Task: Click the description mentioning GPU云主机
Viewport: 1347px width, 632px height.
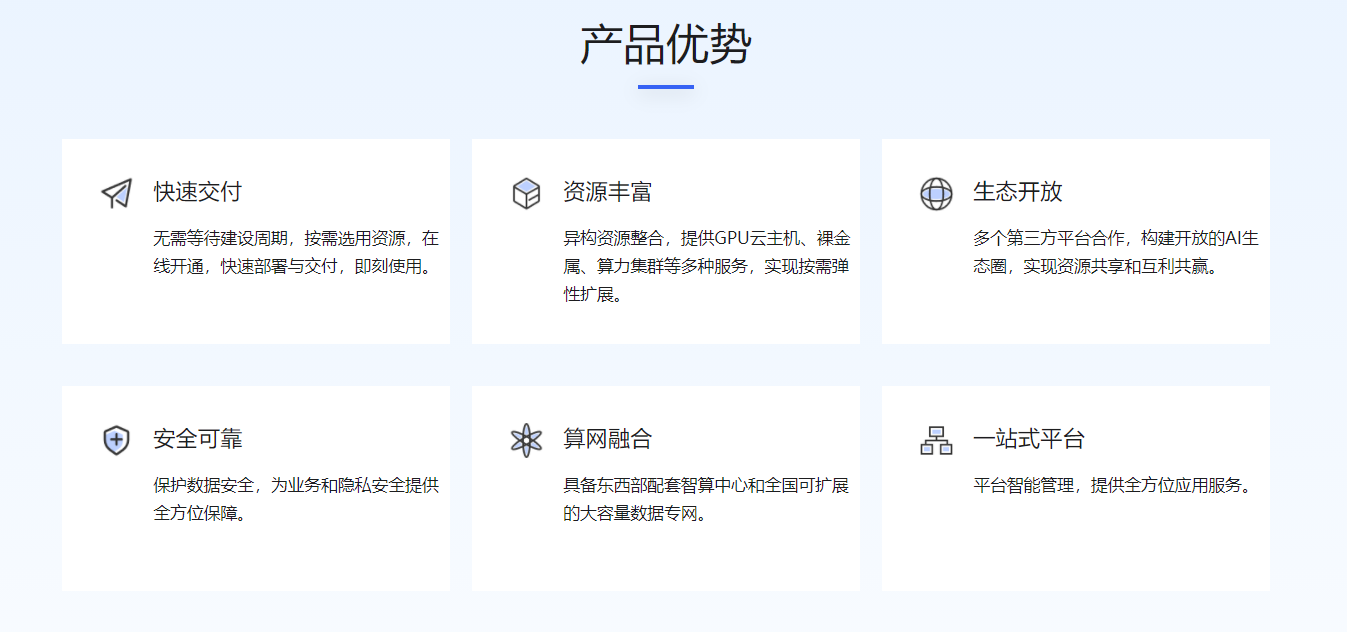Action: click(706, 266)
